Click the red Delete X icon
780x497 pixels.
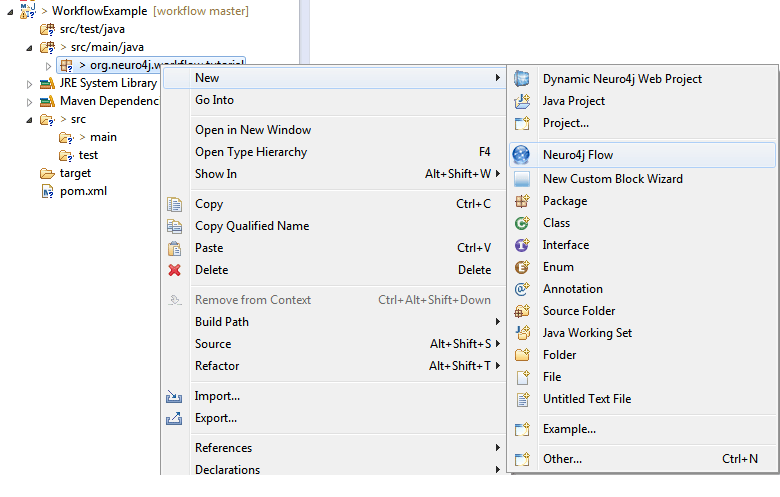pos(175,270)
